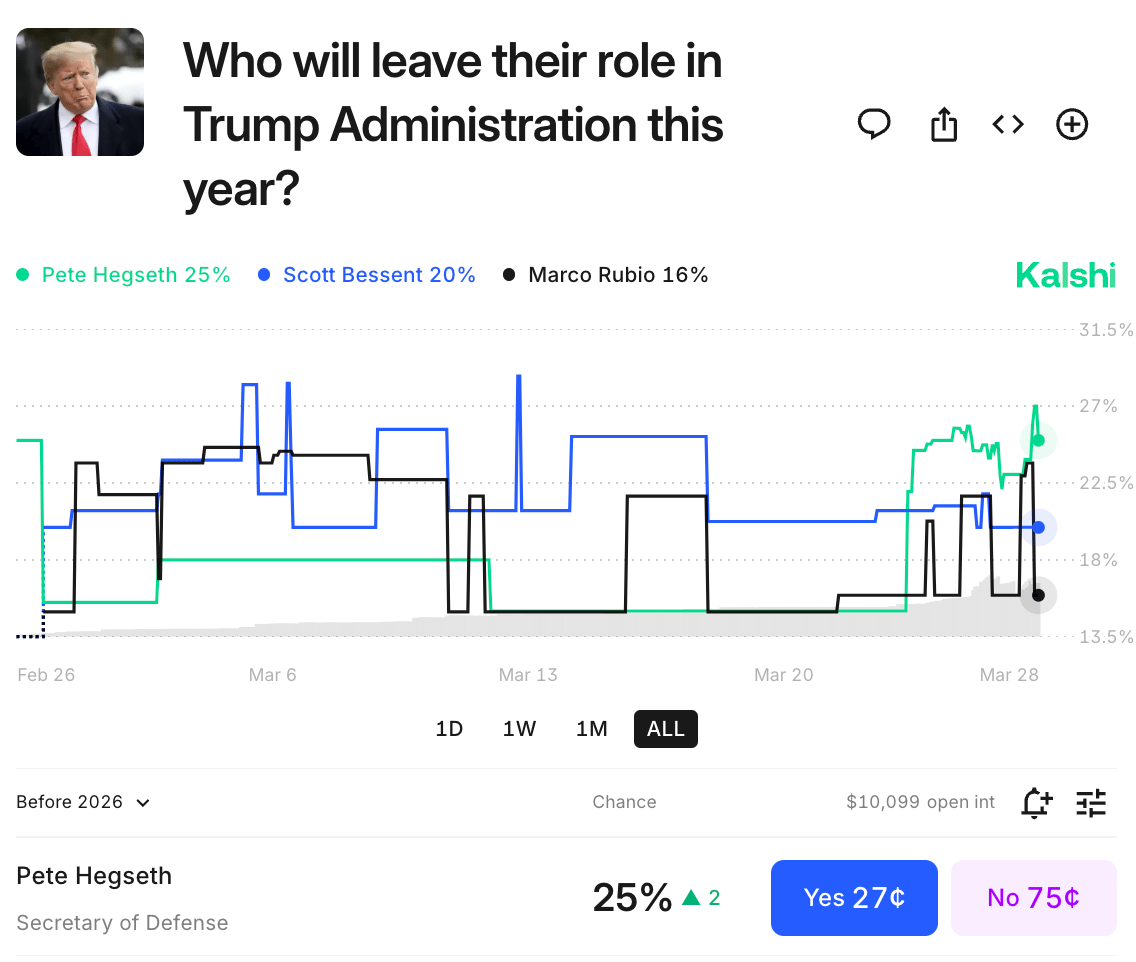Set an alert with bell-plus icon
This screenshot has width=1136, height=962.
point(1036,803)
